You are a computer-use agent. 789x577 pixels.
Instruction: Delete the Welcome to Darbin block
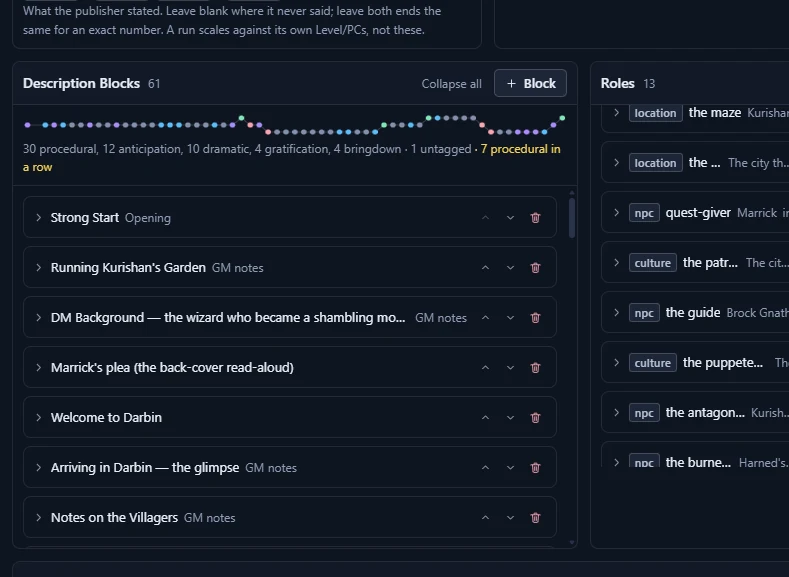pyautogui.click(x=535, y=418)
